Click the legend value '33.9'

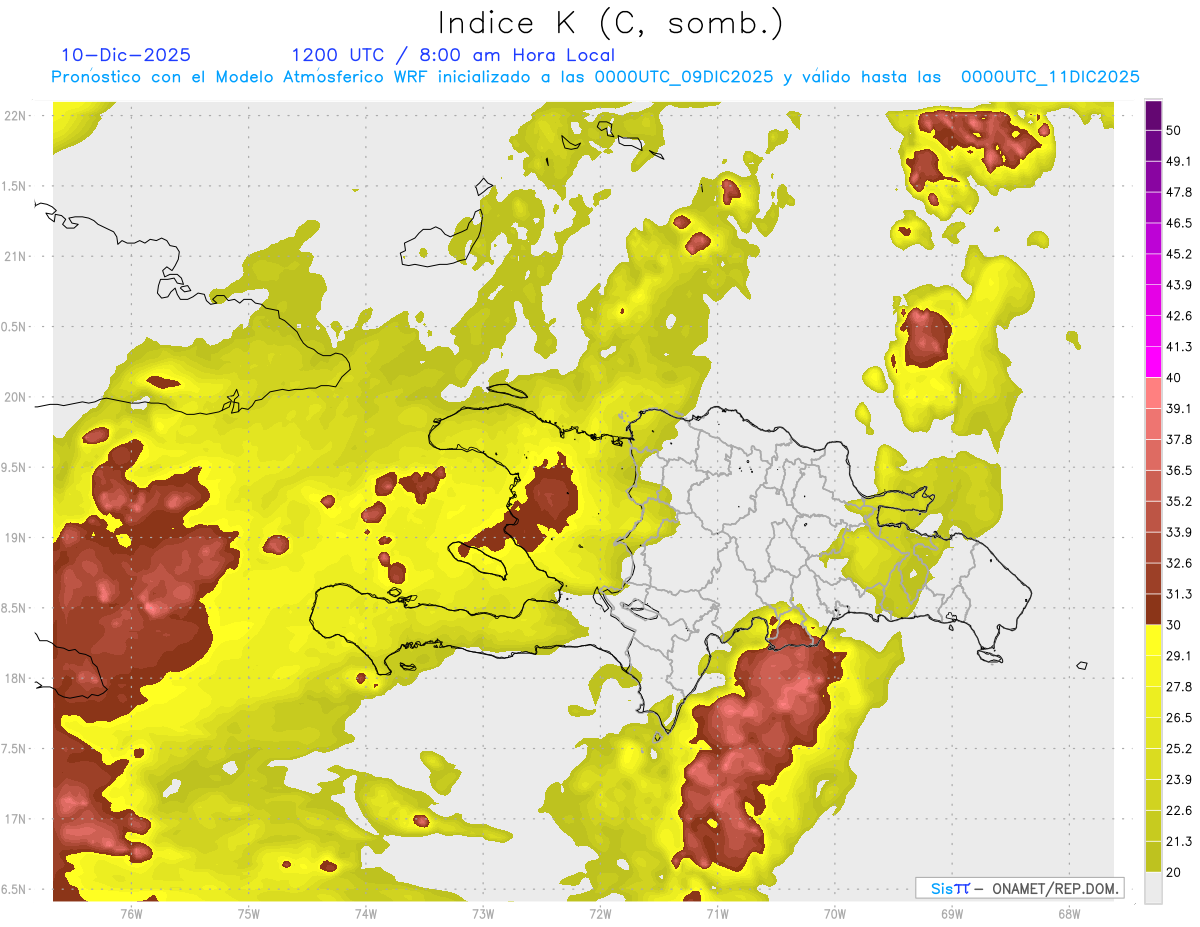[x=1180, y=532]
